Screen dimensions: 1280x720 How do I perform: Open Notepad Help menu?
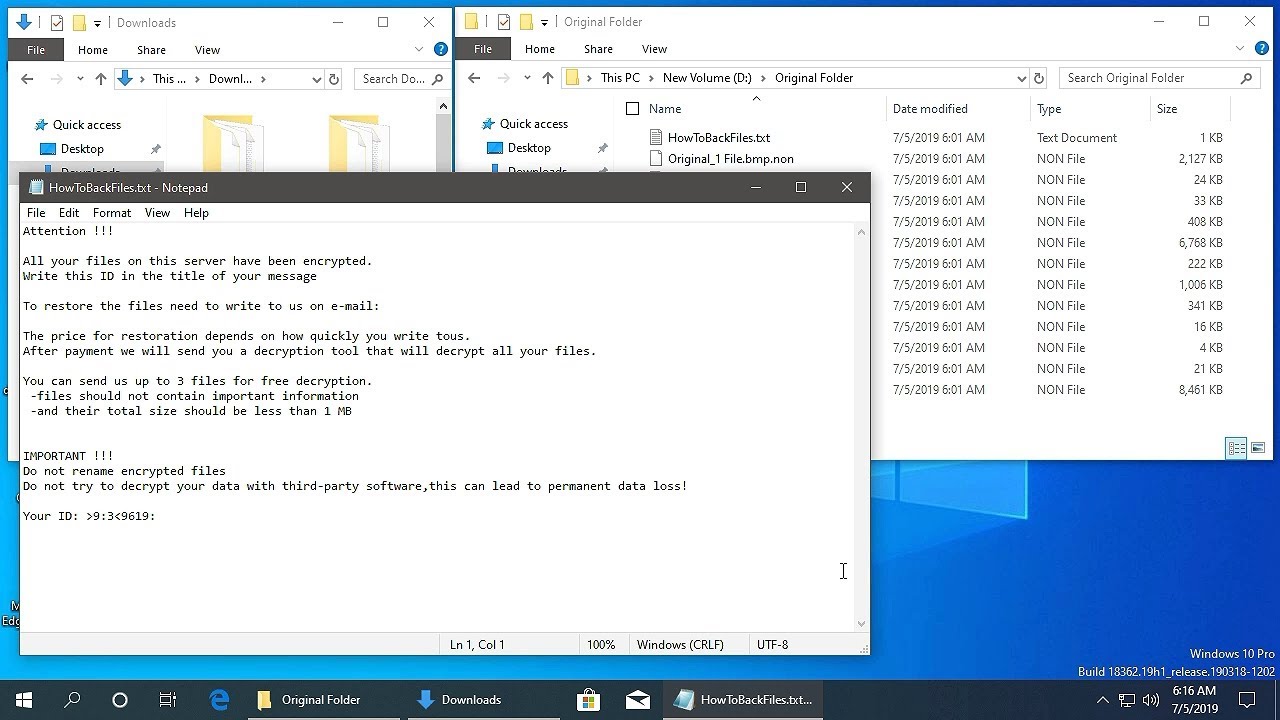click(x=196, y=213)
